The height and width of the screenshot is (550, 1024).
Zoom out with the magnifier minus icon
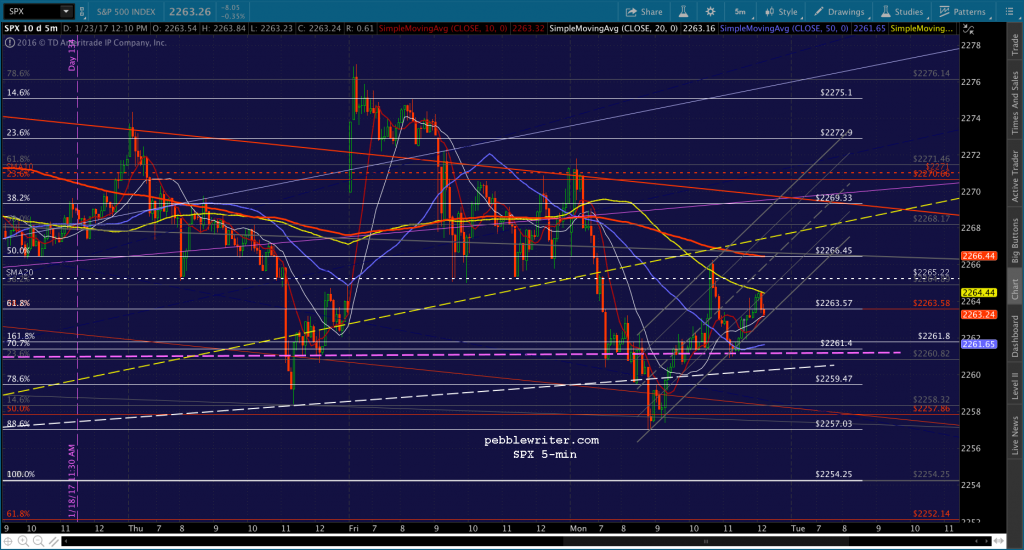point(39,541)
